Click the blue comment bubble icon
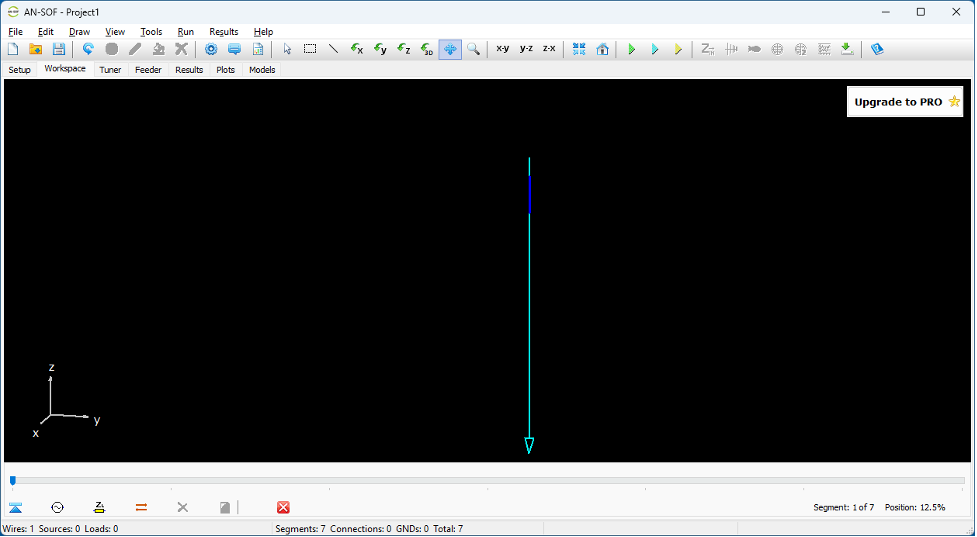The image size is (977, 537). pos(234,49)
